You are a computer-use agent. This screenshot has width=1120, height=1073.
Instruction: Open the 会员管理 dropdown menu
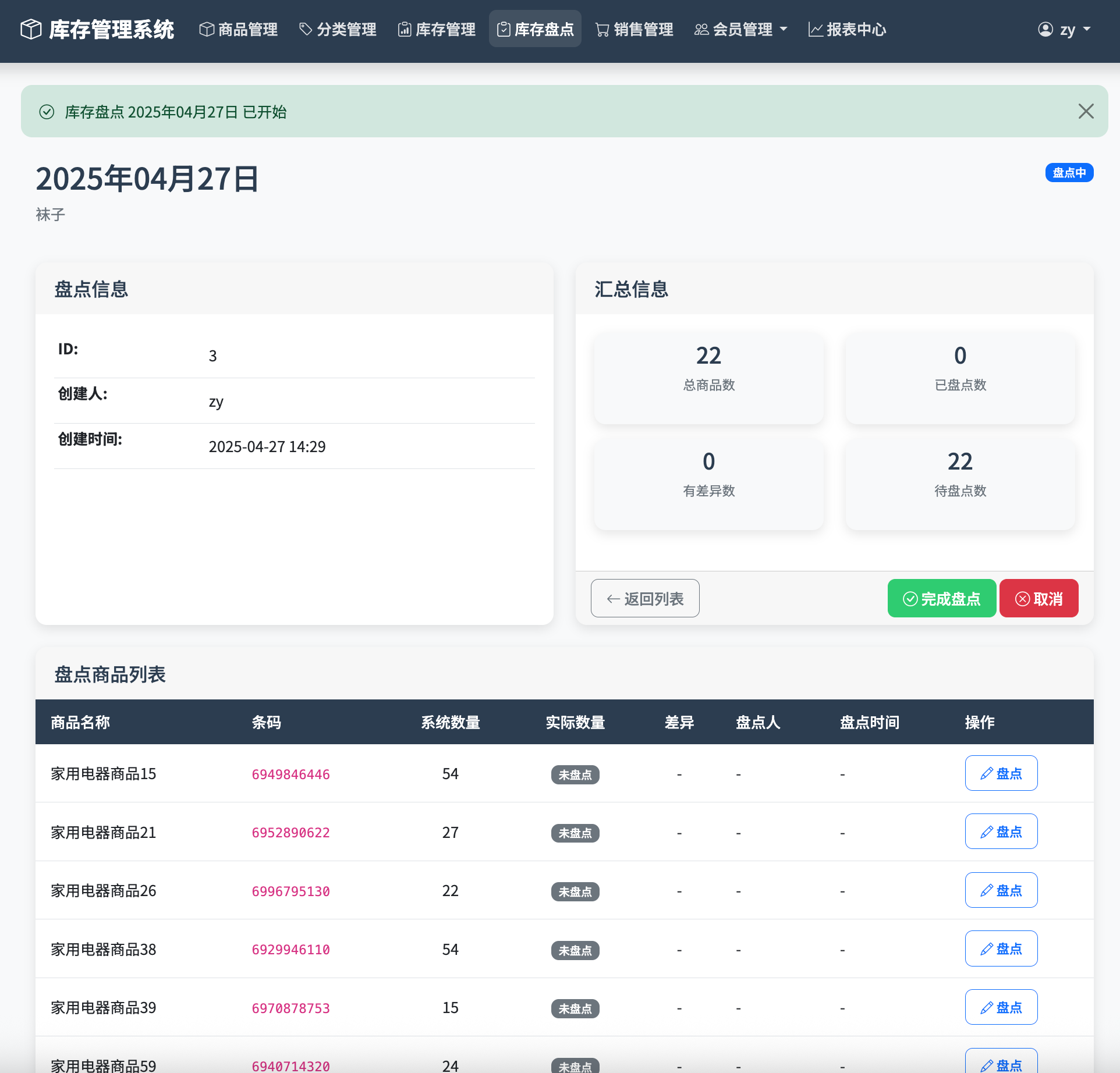740,29
